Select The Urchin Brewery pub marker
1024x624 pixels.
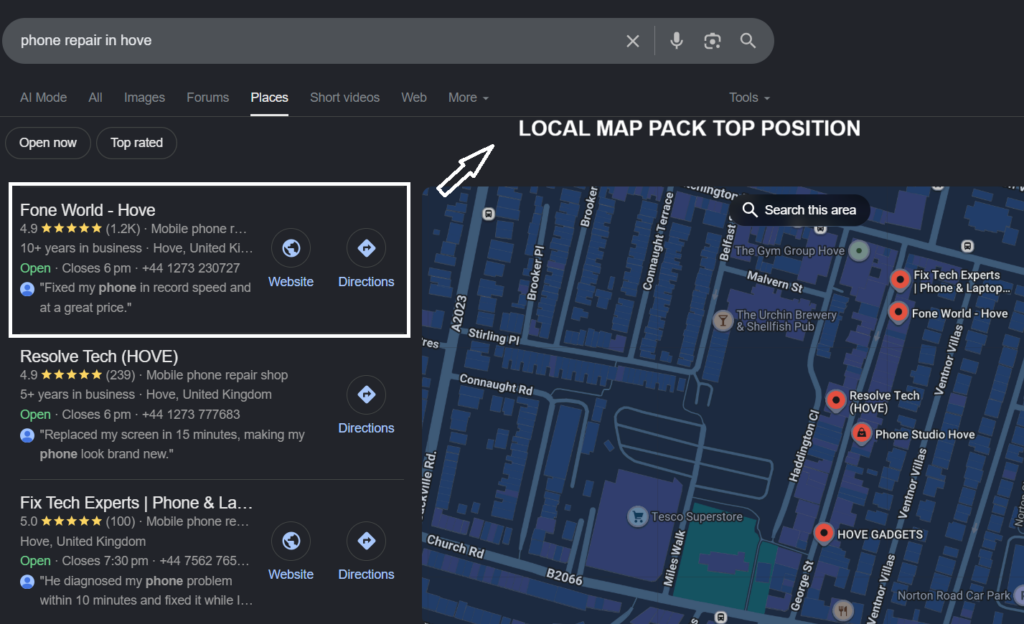[x=722, y=320]
